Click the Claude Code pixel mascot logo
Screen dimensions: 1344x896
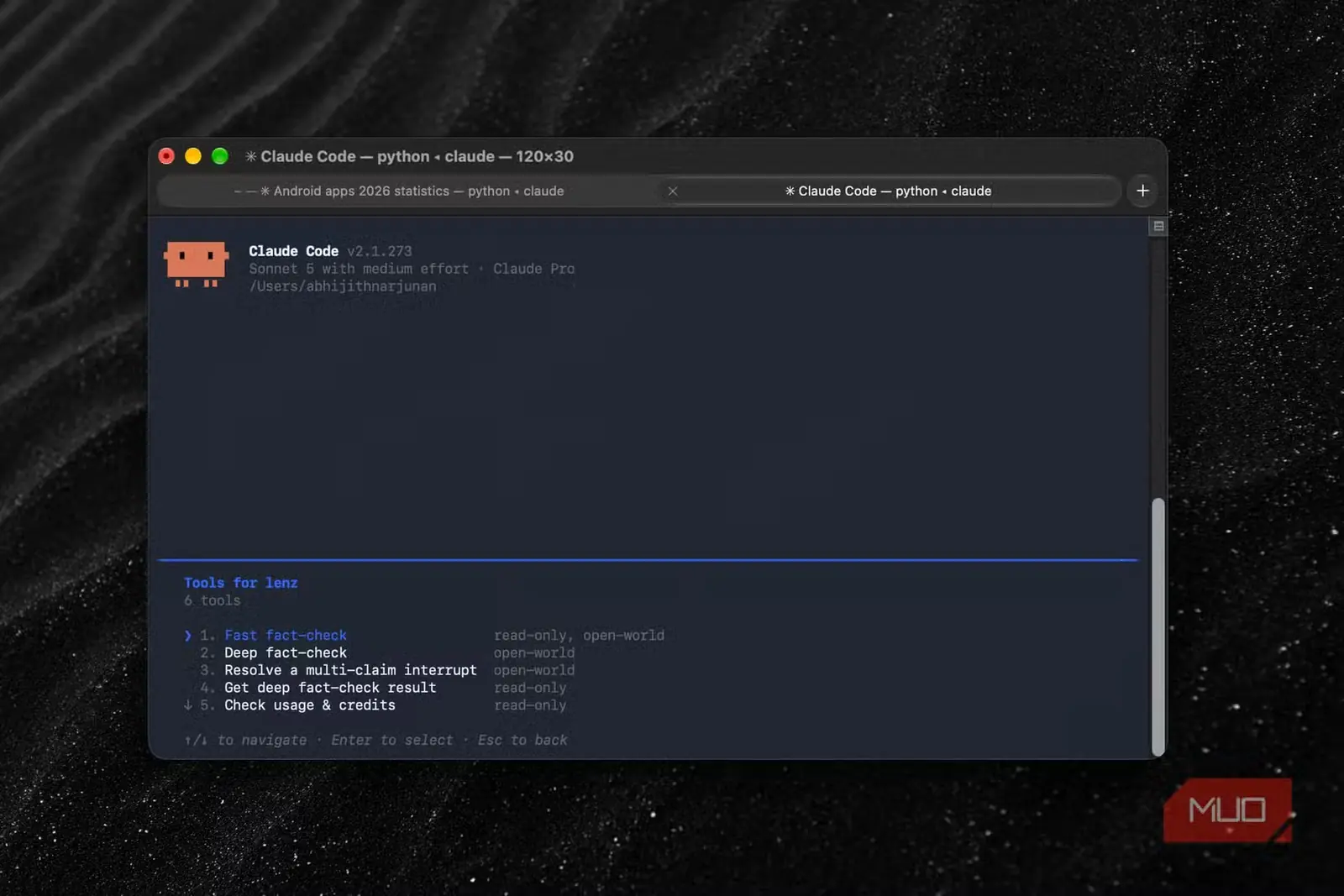point(197,265)
